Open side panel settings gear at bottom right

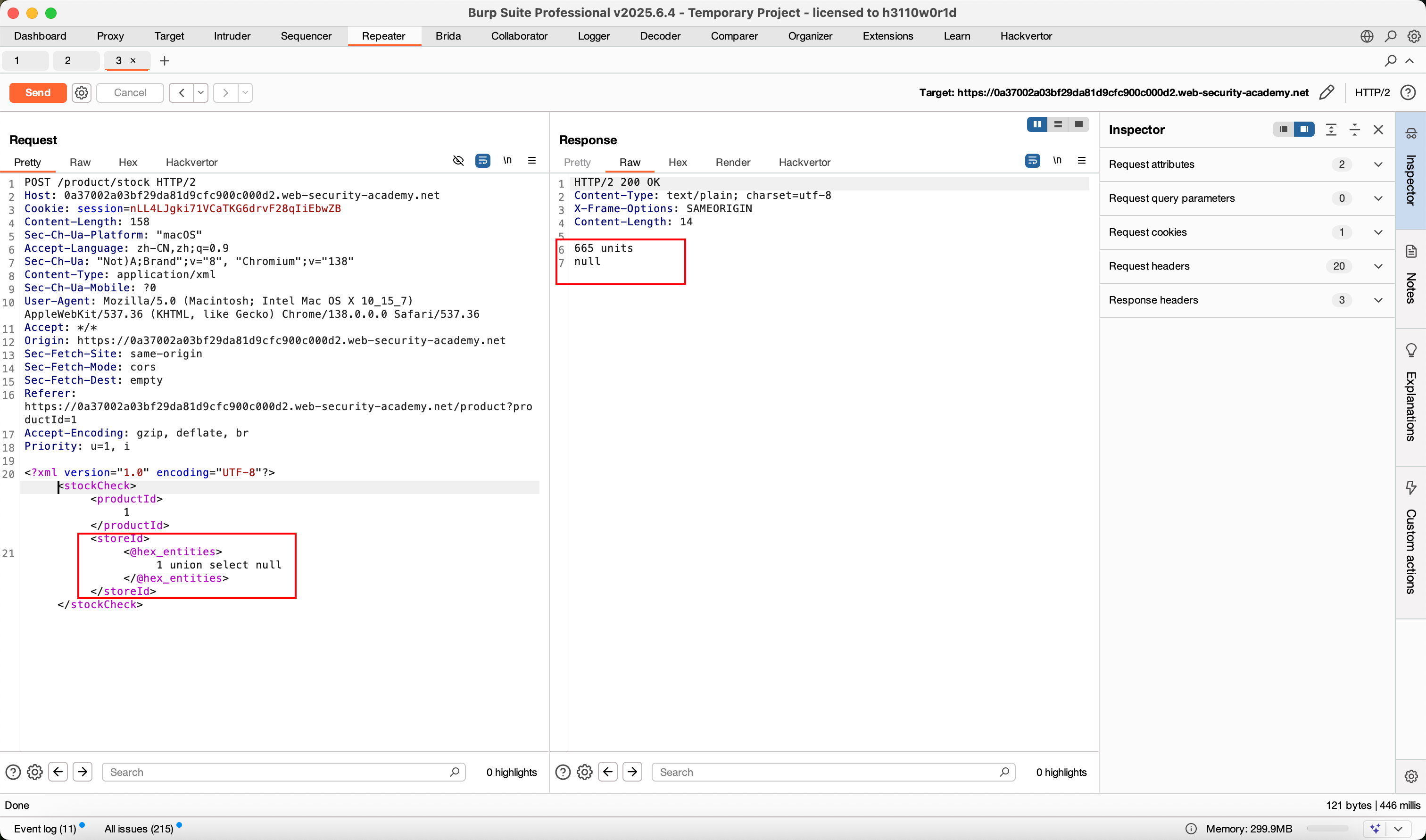(x=1411, y=777)
